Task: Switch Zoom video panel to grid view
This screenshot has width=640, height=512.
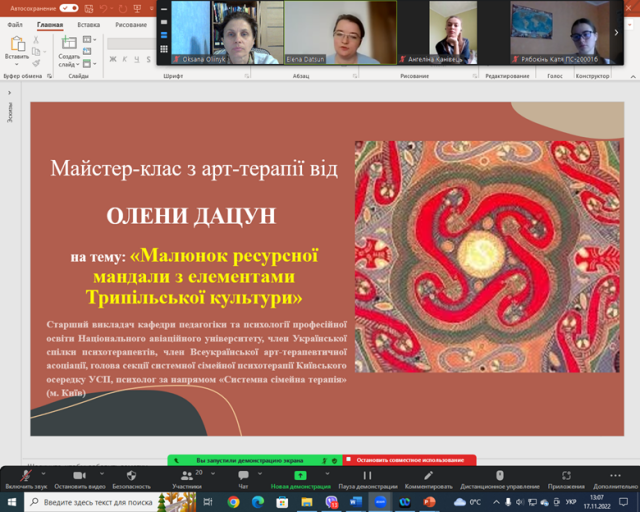Action: pyautogui.click(x=164, y=49)
